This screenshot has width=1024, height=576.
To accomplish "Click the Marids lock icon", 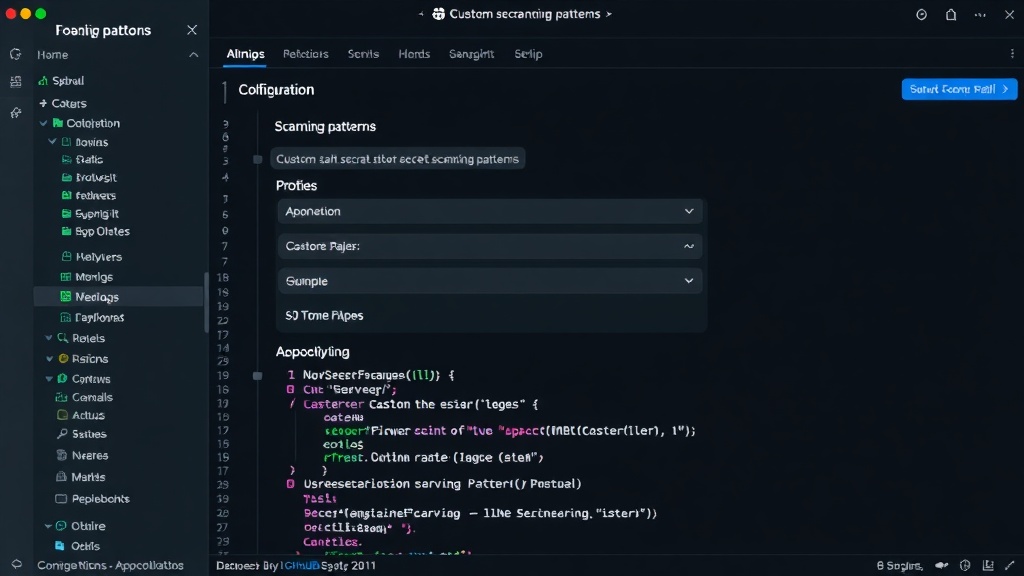I will 61,477.
